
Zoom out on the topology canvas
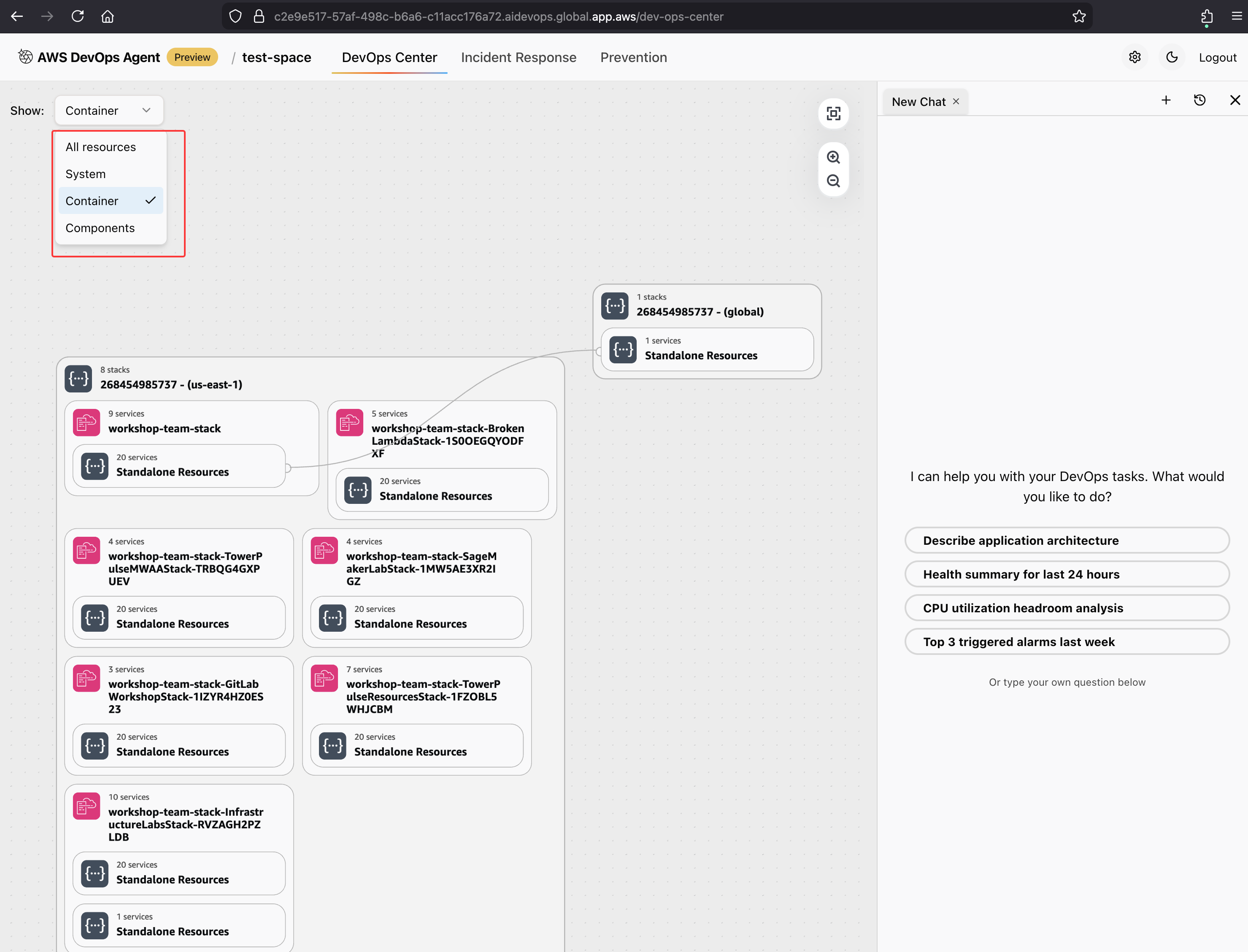pos(833,181)
